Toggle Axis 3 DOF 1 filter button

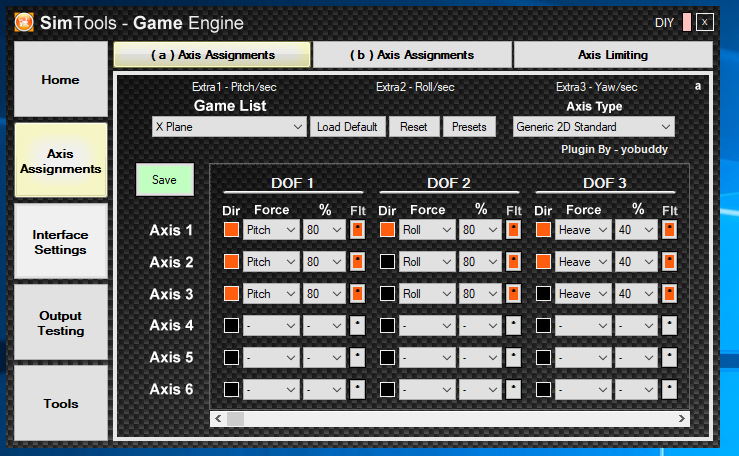(x=358, y=294)
